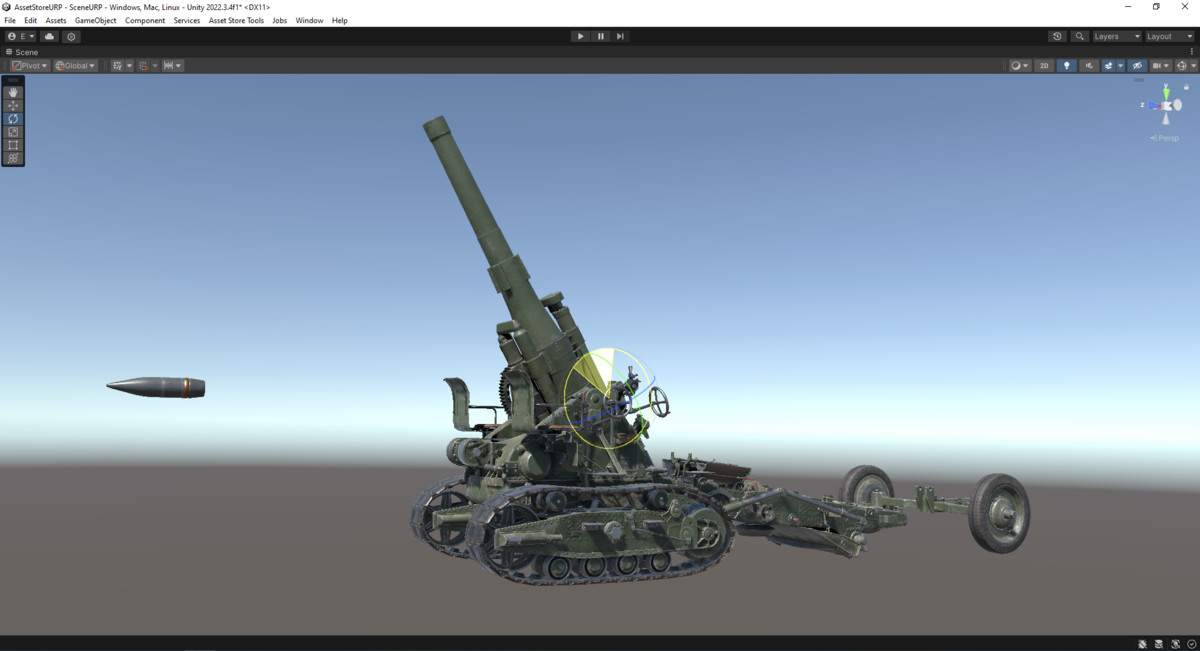Open the undo history panel
The height and width of the screenshot is (651, 1200).
point(1057,36)
